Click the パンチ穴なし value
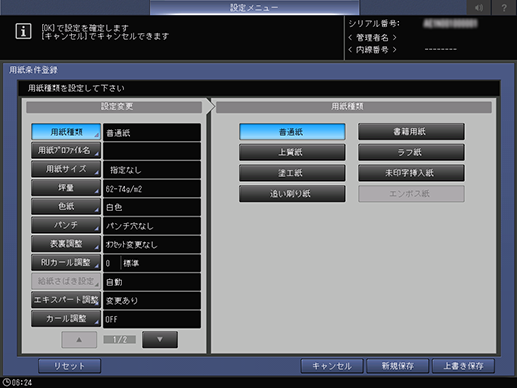Viewport: 517px width, 388px height. coord(152,226)
